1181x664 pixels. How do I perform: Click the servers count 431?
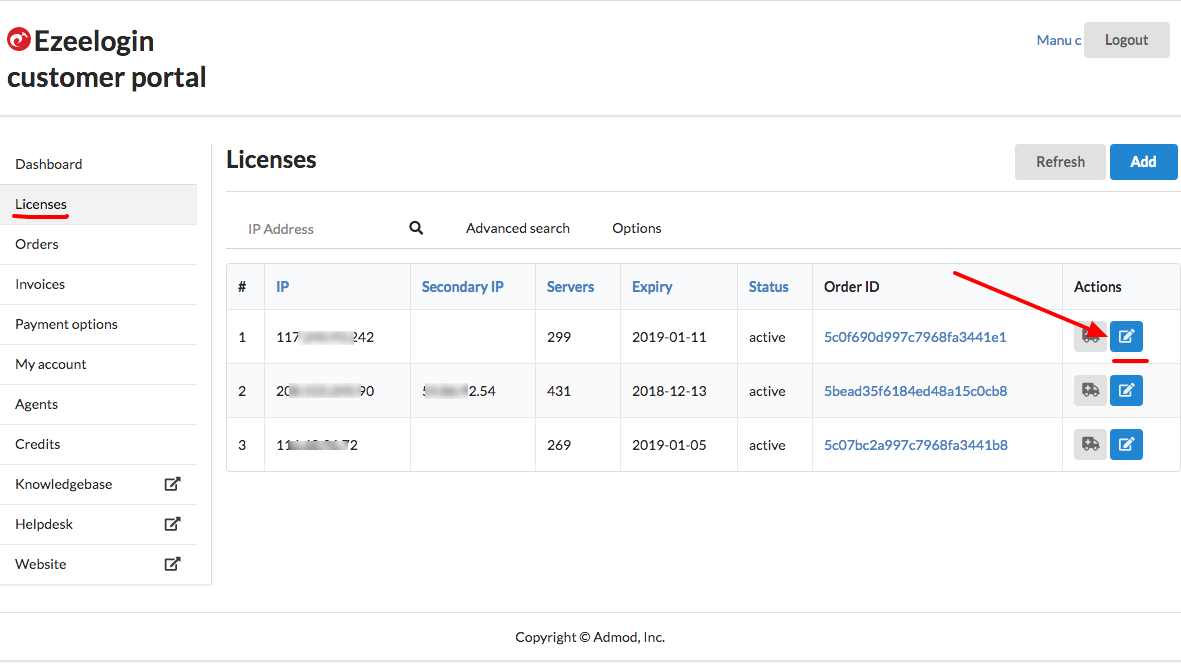click(559, 391)
